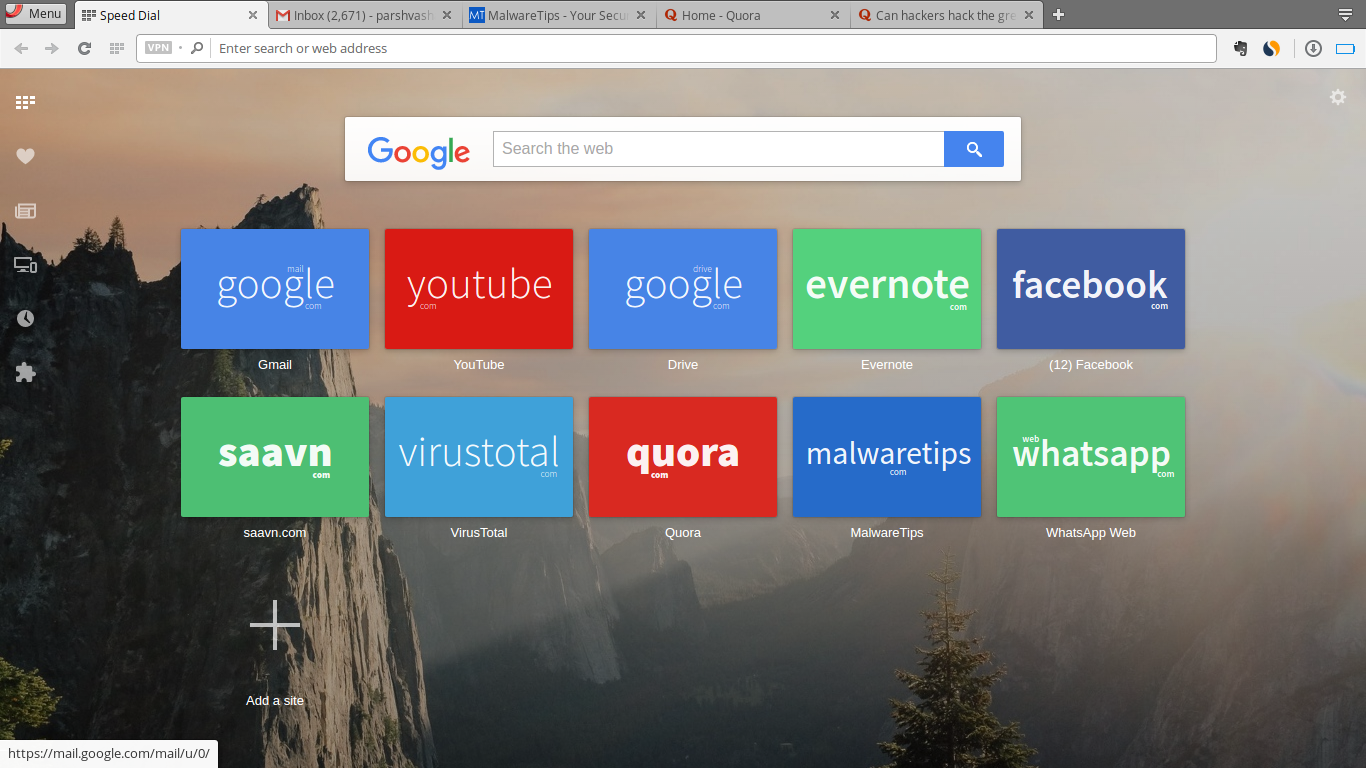This screenshot has height=768, width=1366.
Task: Open Extensions puzzle icon in sidebar
Action: click(x=26, y=373)
